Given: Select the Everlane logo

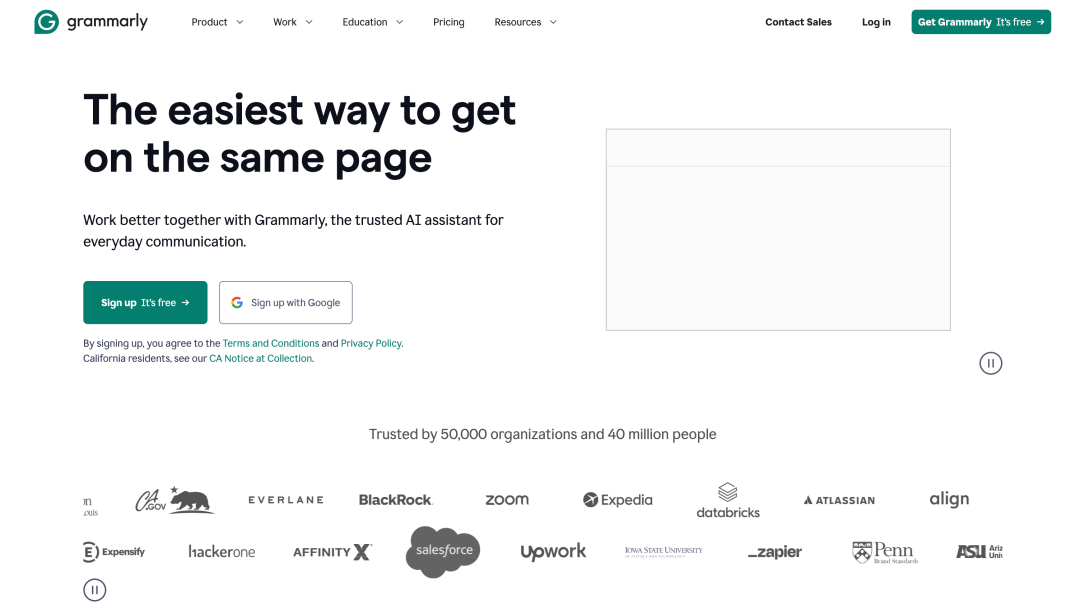Looking at the screenshot, I should click(x=286, y=500).
